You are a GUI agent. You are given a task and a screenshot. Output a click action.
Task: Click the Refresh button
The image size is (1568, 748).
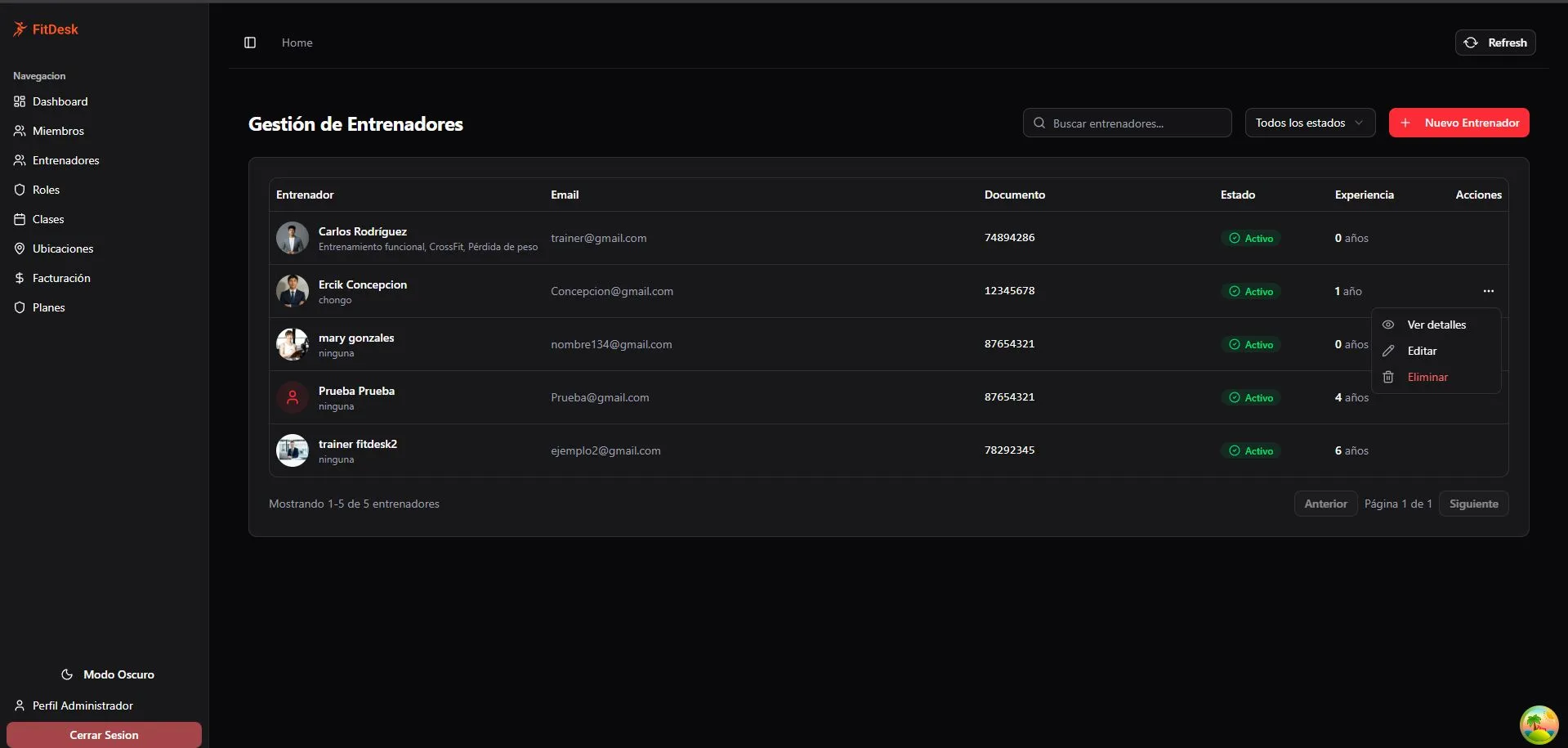(x=1494, y=43)
